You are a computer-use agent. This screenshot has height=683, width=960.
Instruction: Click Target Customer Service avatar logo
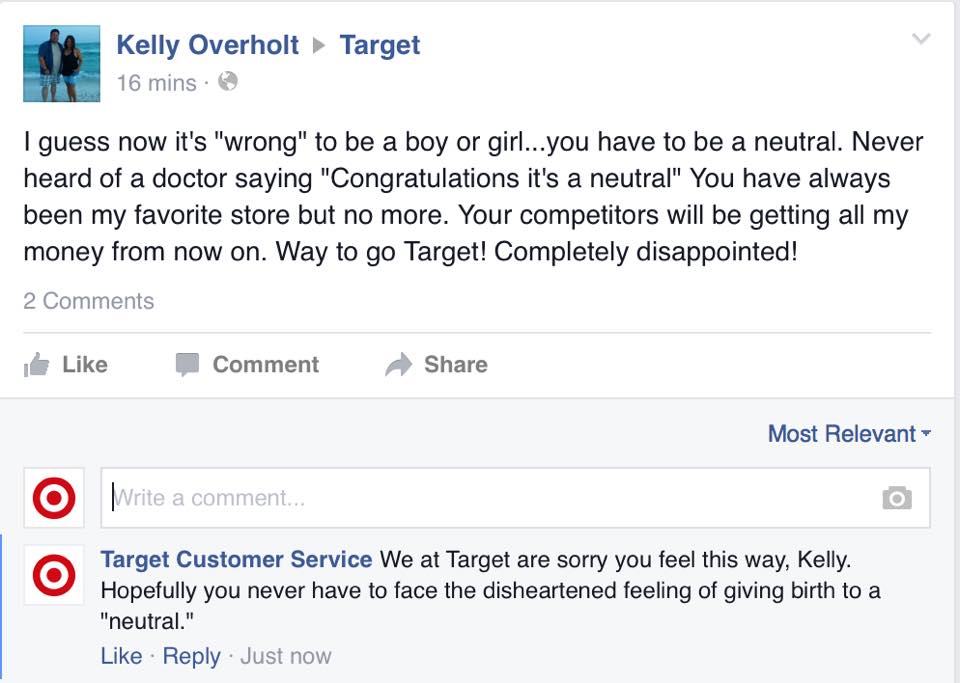coord(53,577)
